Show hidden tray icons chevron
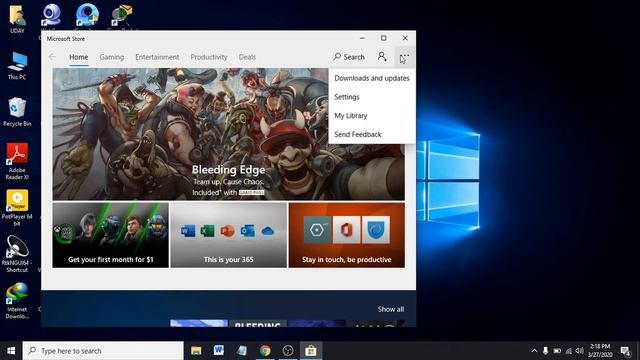Viewport: 640px width, 360px height. [534, 351]
